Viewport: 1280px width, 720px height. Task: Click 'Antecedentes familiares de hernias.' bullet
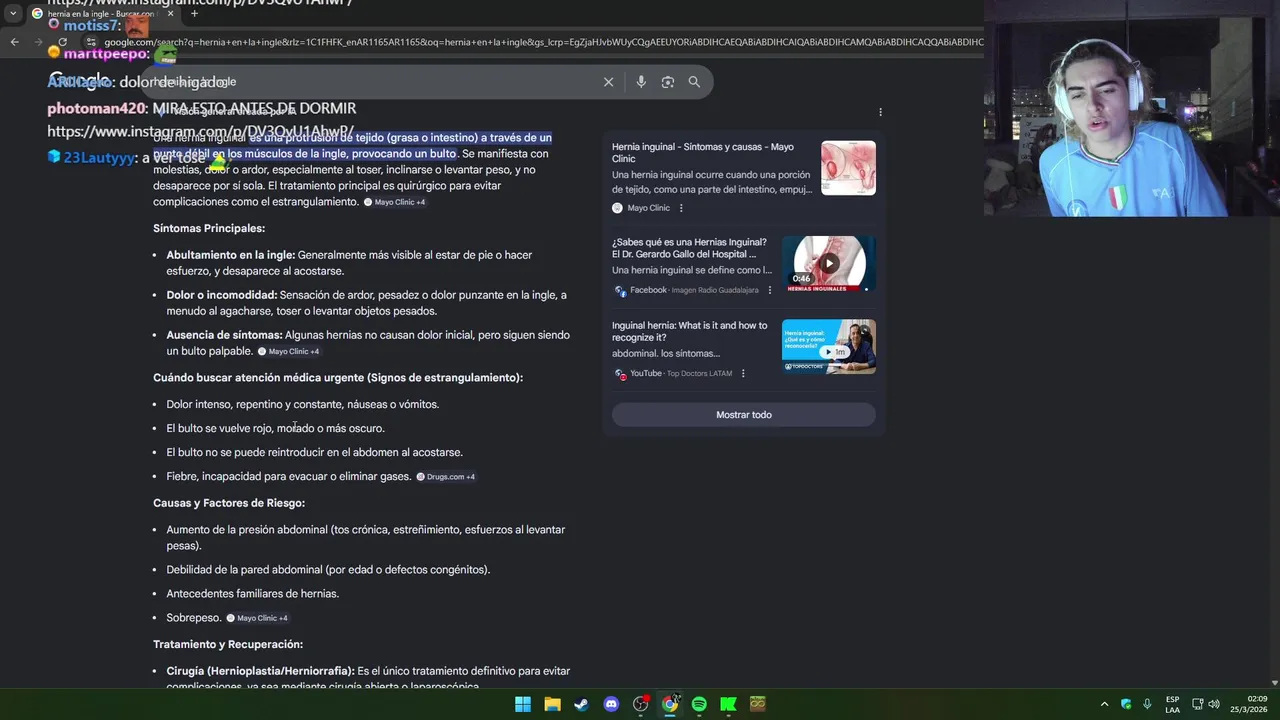pyautogui.click(x=253, y=594)
